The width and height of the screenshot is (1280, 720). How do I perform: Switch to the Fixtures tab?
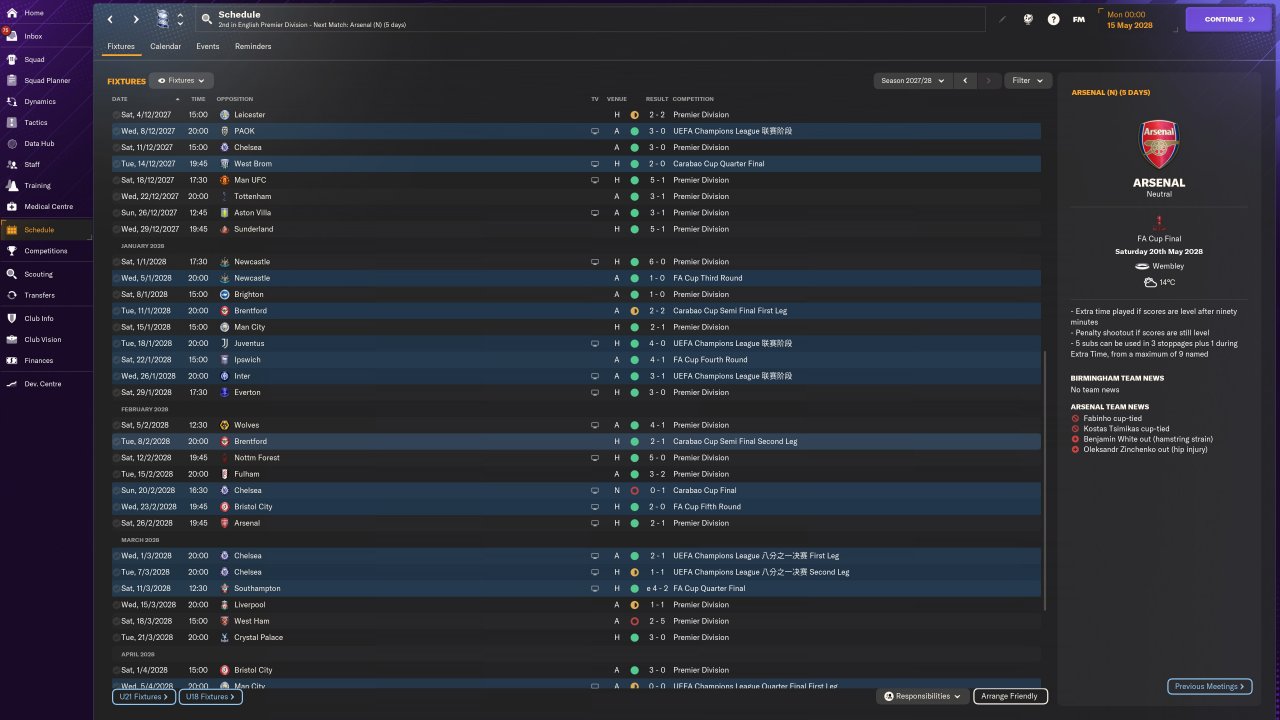click(121, 46)
